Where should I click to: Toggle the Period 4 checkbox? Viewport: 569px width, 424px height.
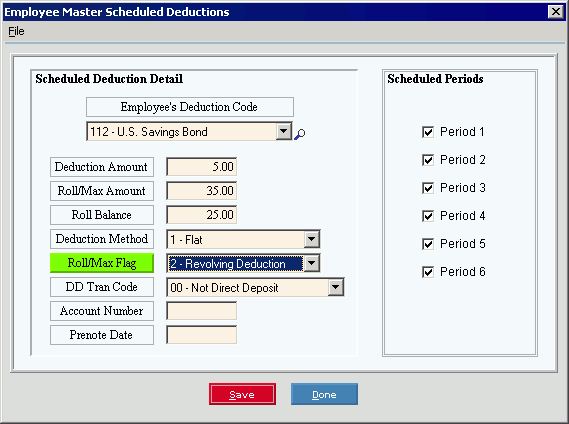coord(428,216)
